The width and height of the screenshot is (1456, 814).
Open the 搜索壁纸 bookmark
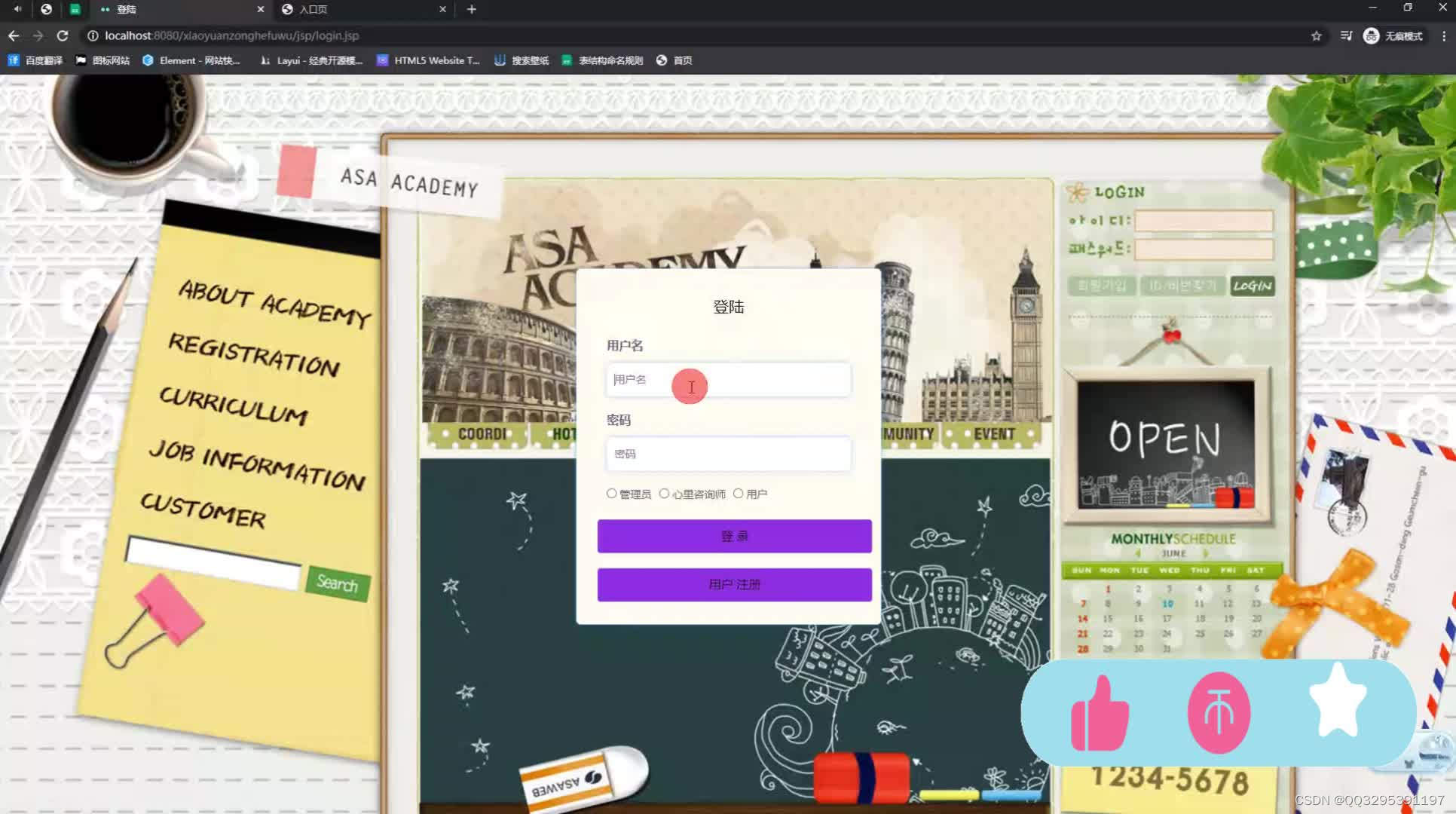click(522, 60)
